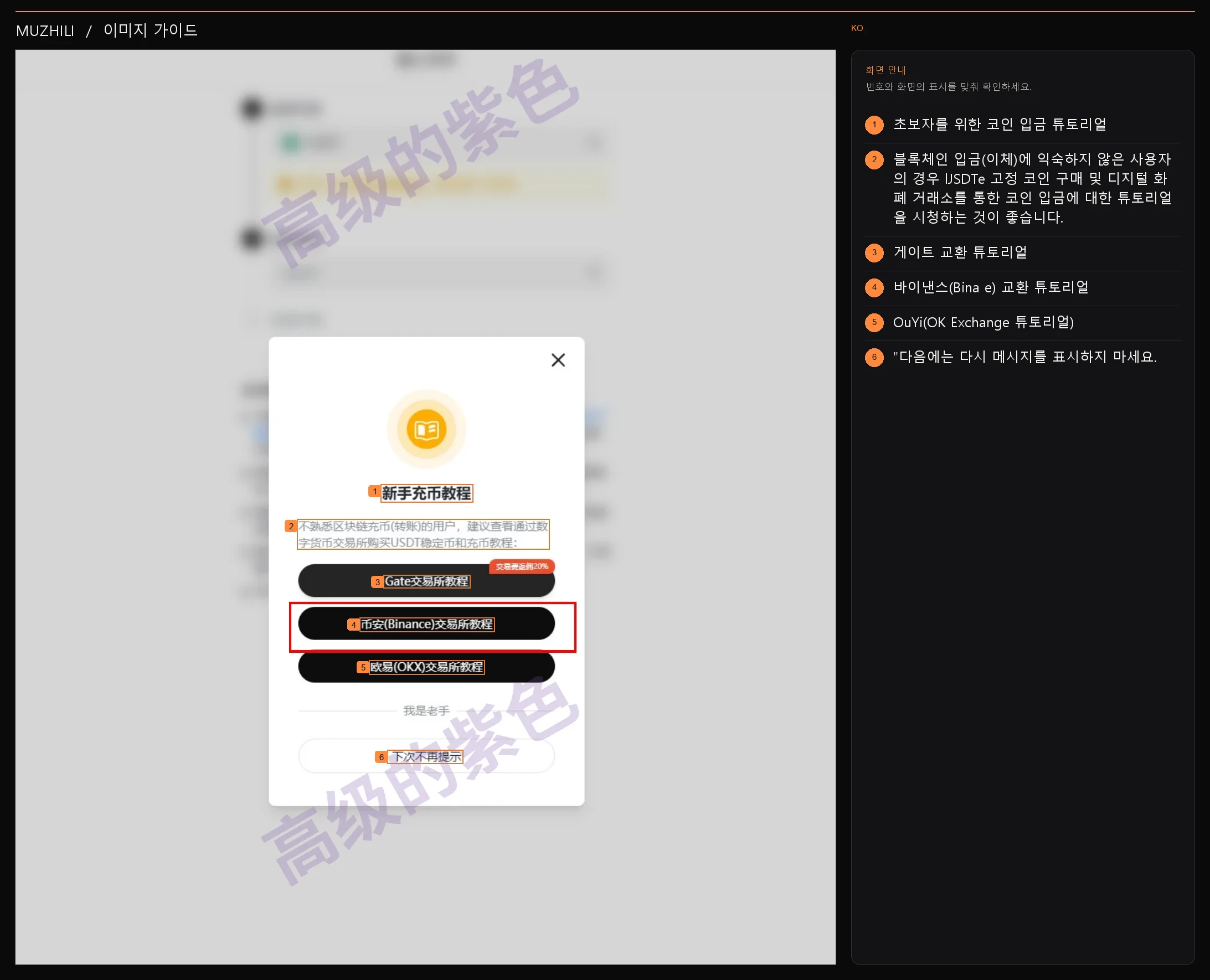Click the 下次不再提示 button
The height and width of the screenshot is (980, 1210).
(426, 756)
